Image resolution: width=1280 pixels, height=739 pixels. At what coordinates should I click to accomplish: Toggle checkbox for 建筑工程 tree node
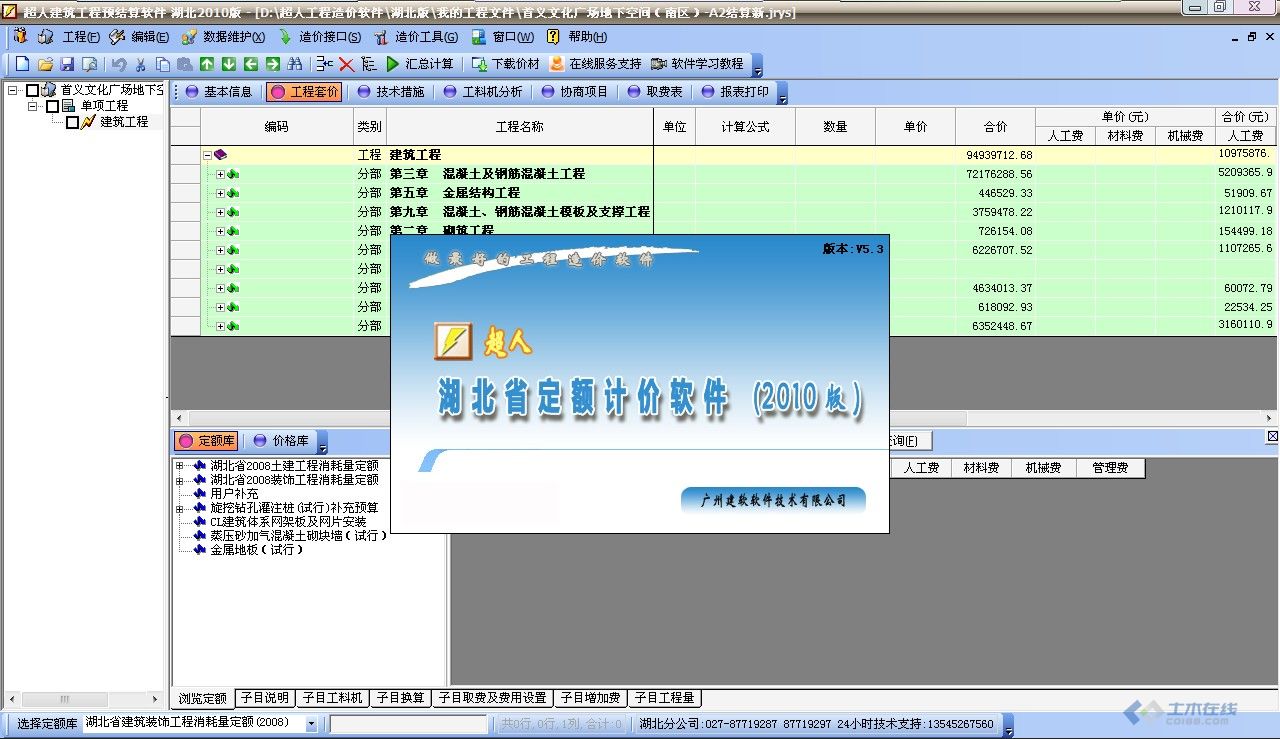[x=72, y=122]
